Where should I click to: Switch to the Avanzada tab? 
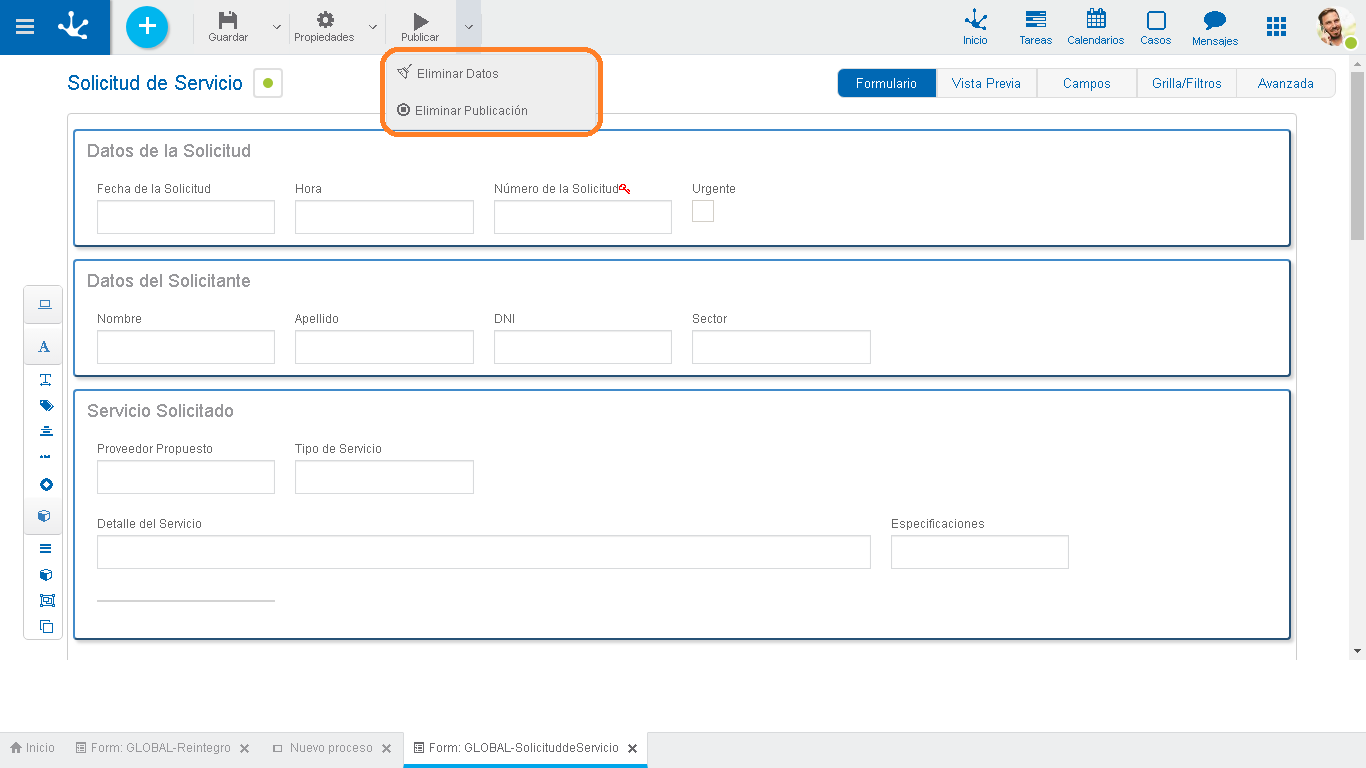(1286, 83)
